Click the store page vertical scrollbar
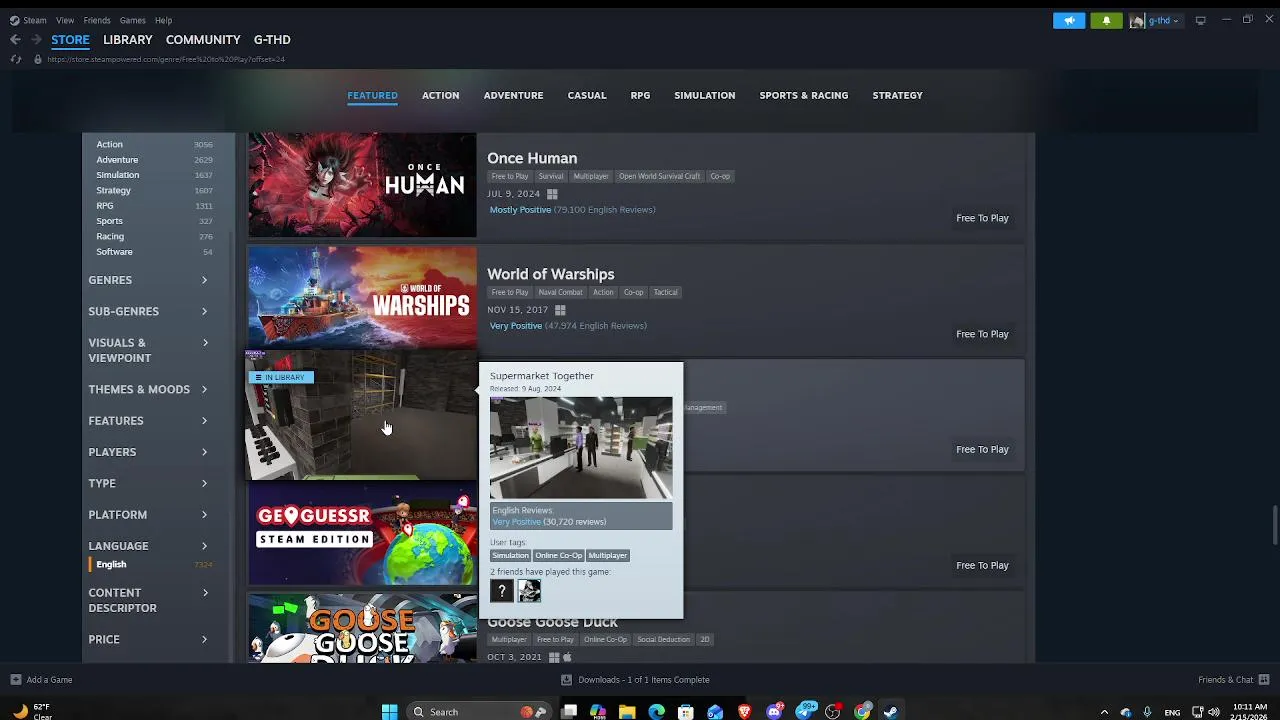 (1274, 525)
